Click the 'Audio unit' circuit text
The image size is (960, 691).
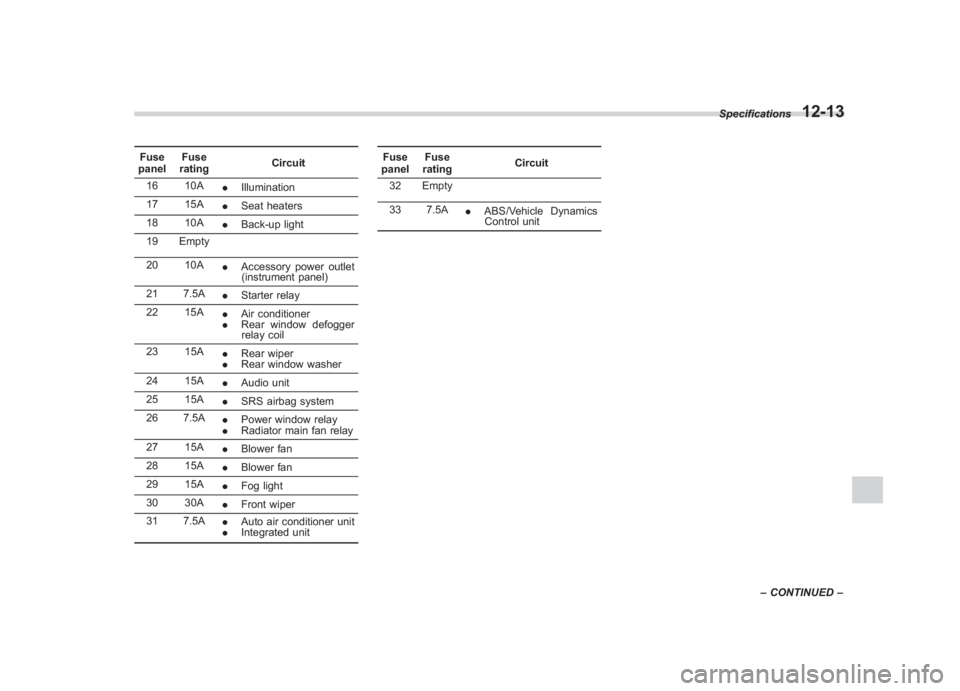pyautogui.click(x=265, y=383)
